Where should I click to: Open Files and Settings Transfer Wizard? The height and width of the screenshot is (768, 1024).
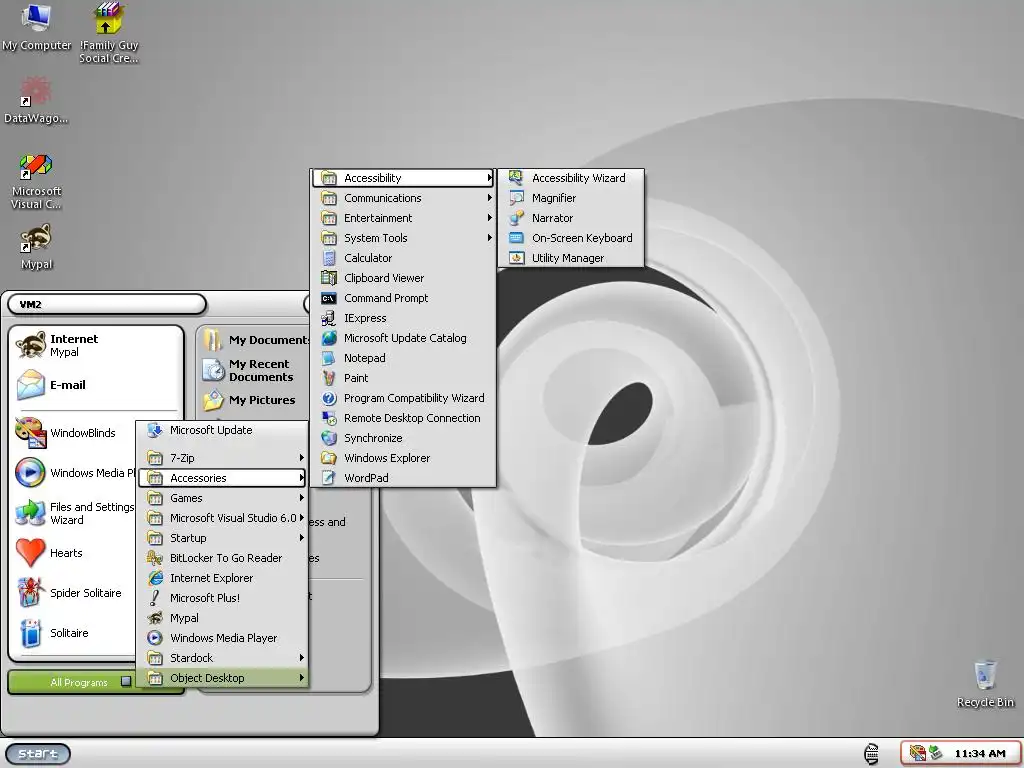pyautogui.click(x=75, y=513)
